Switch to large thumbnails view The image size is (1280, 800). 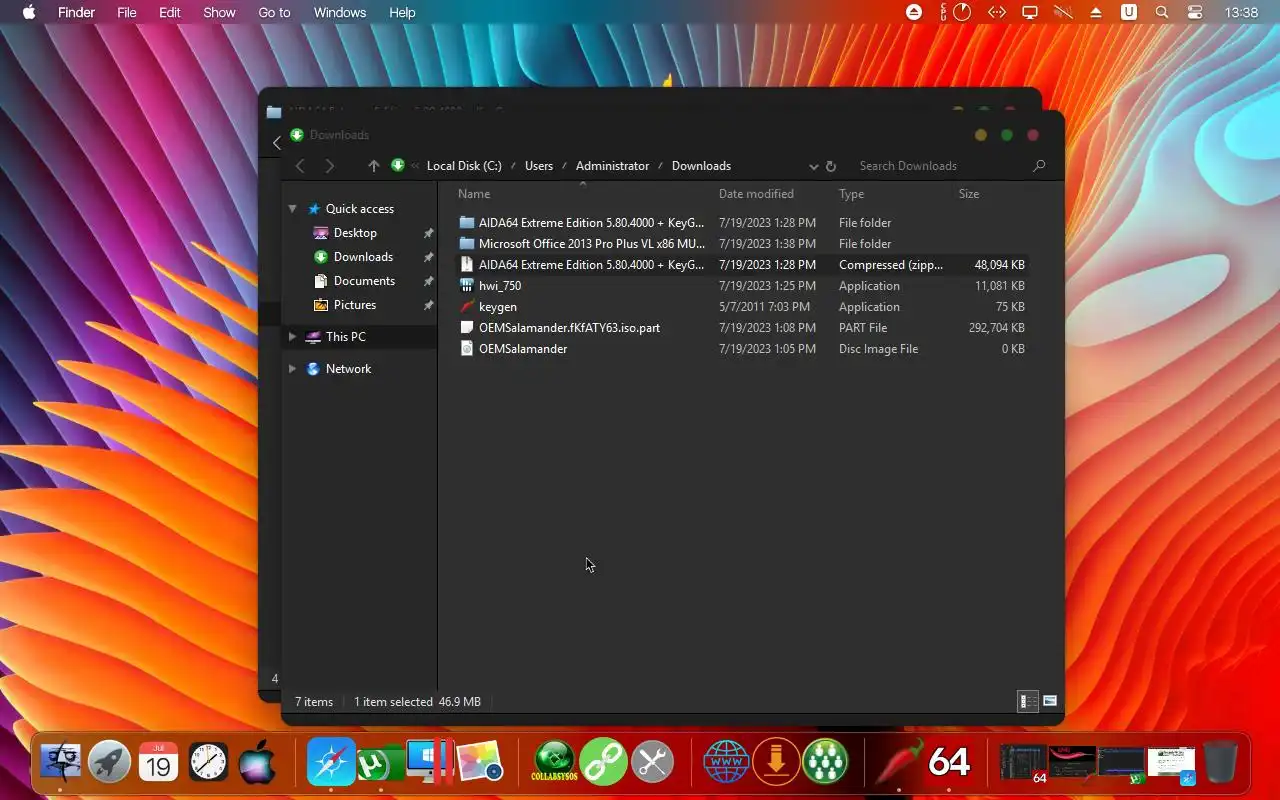[x=1050, y=701]
